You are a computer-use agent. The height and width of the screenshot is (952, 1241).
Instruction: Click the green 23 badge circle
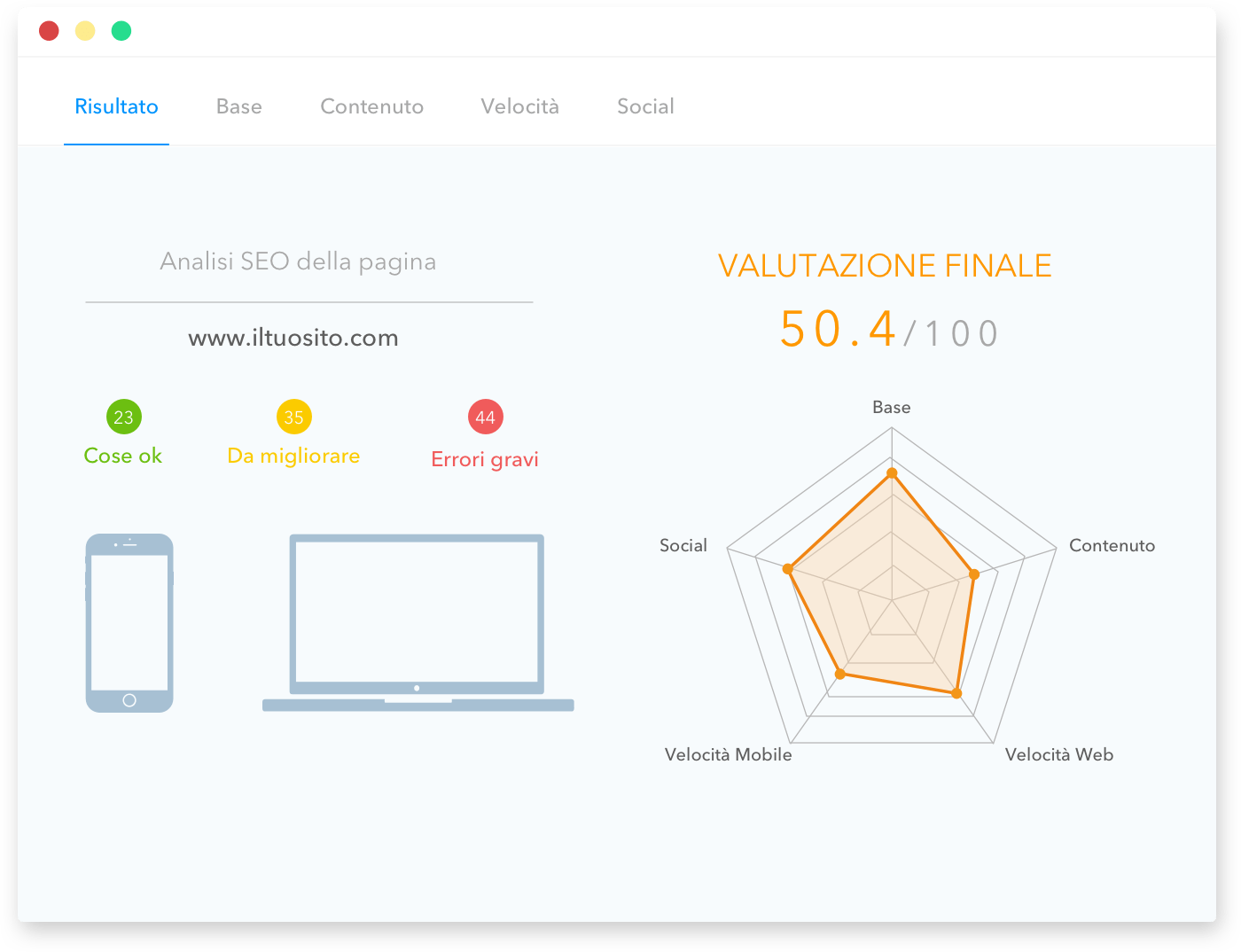click(x=123, y=417)
